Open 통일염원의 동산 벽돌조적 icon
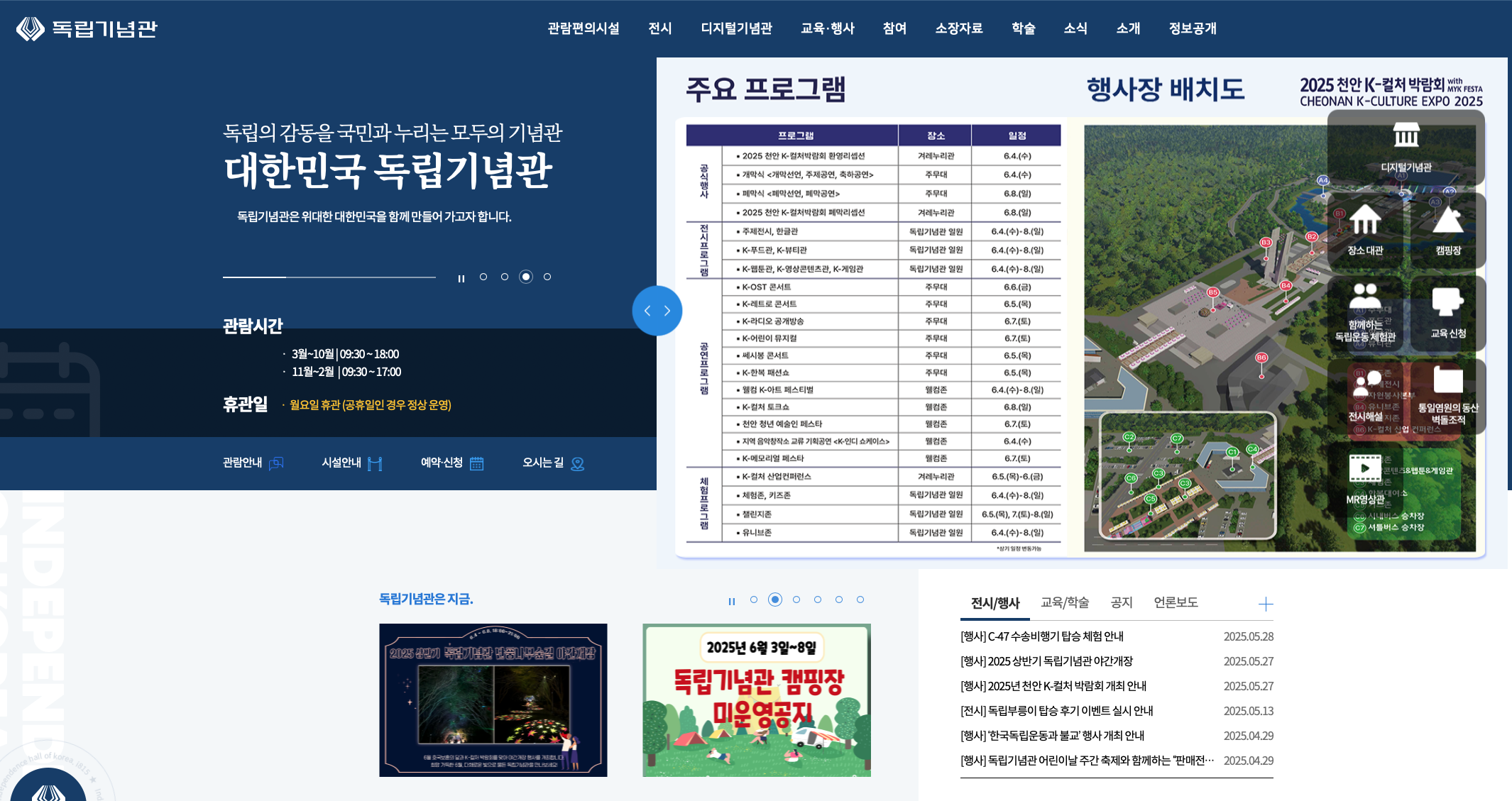1512x801 pixels. [x=1447, y=397]
